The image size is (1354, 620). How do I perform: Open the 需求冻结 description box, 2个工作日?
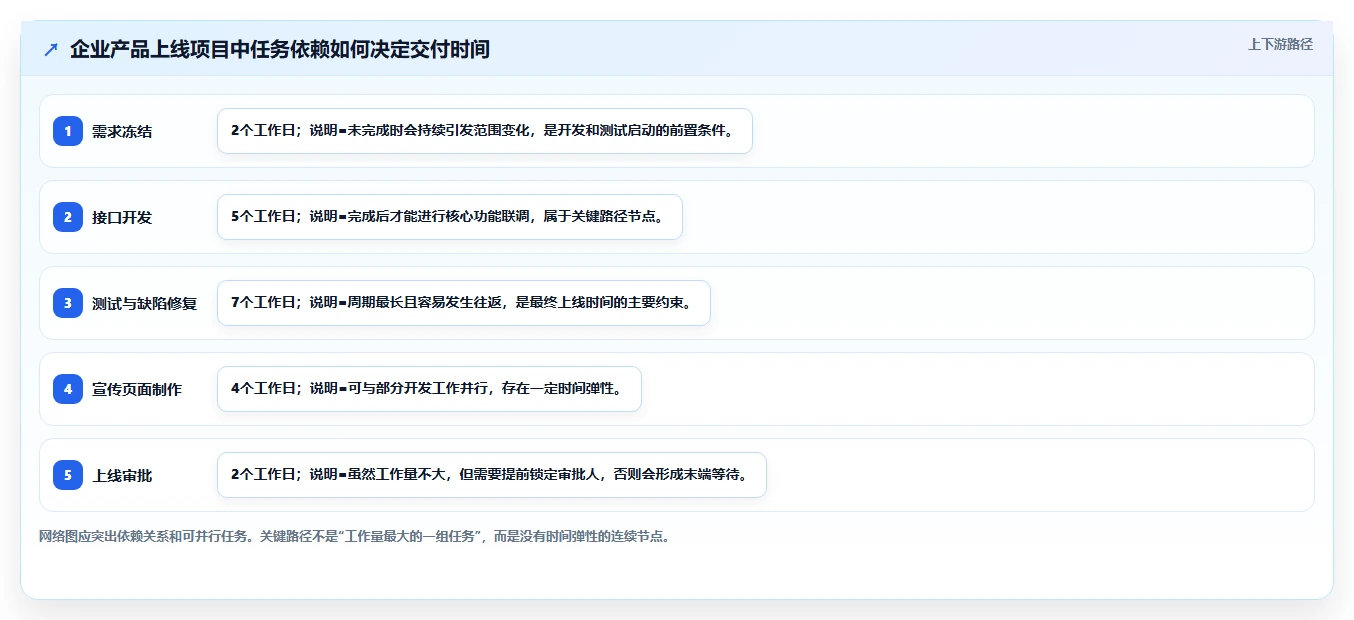coord(485,131)
